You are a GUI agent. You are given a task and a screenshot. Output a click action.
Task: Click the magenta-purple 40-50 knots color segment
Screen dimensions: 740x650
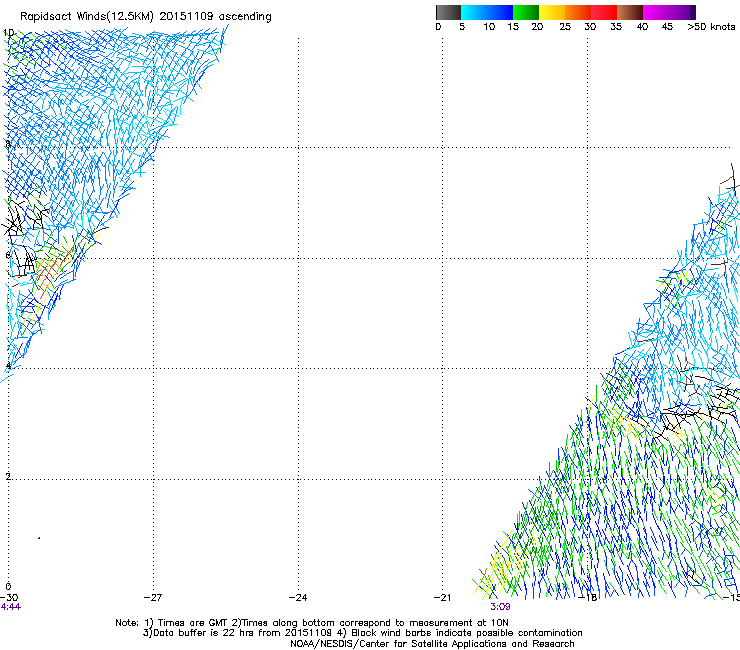tap(669, 12)
